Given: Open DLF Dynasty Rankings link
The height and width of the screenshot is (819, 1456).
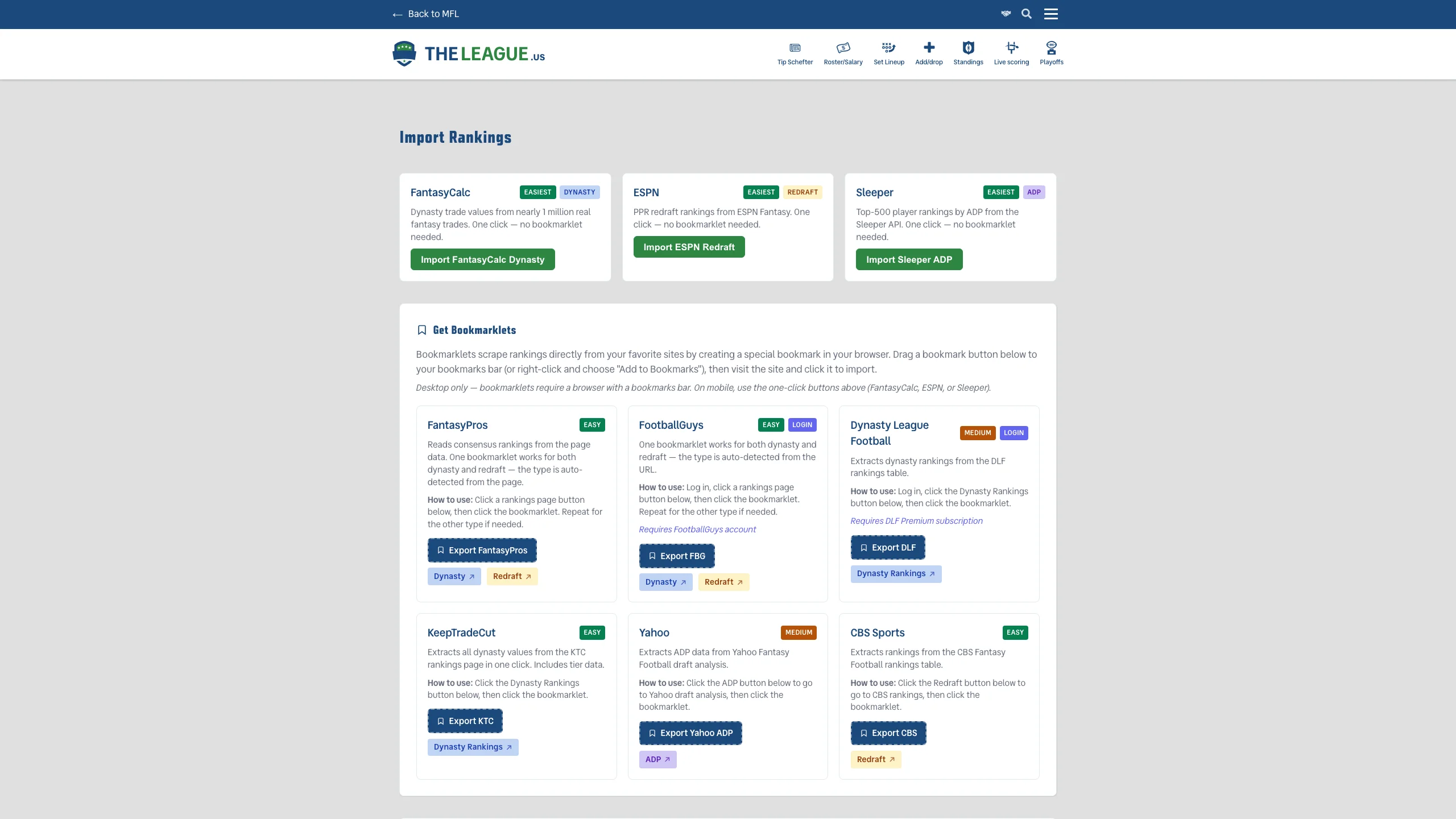Looking at the screenshot, I should coord(896,573).
